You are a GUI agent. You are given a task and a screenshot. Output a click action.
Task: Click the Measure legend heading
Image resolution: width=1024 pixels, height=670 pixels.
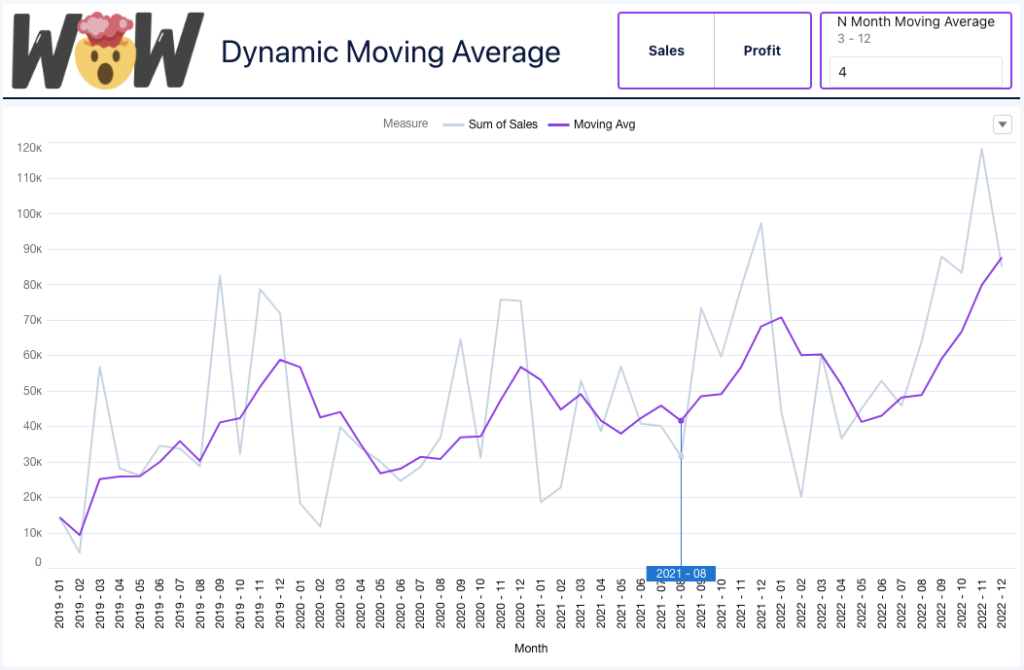[x=405, y=124]
